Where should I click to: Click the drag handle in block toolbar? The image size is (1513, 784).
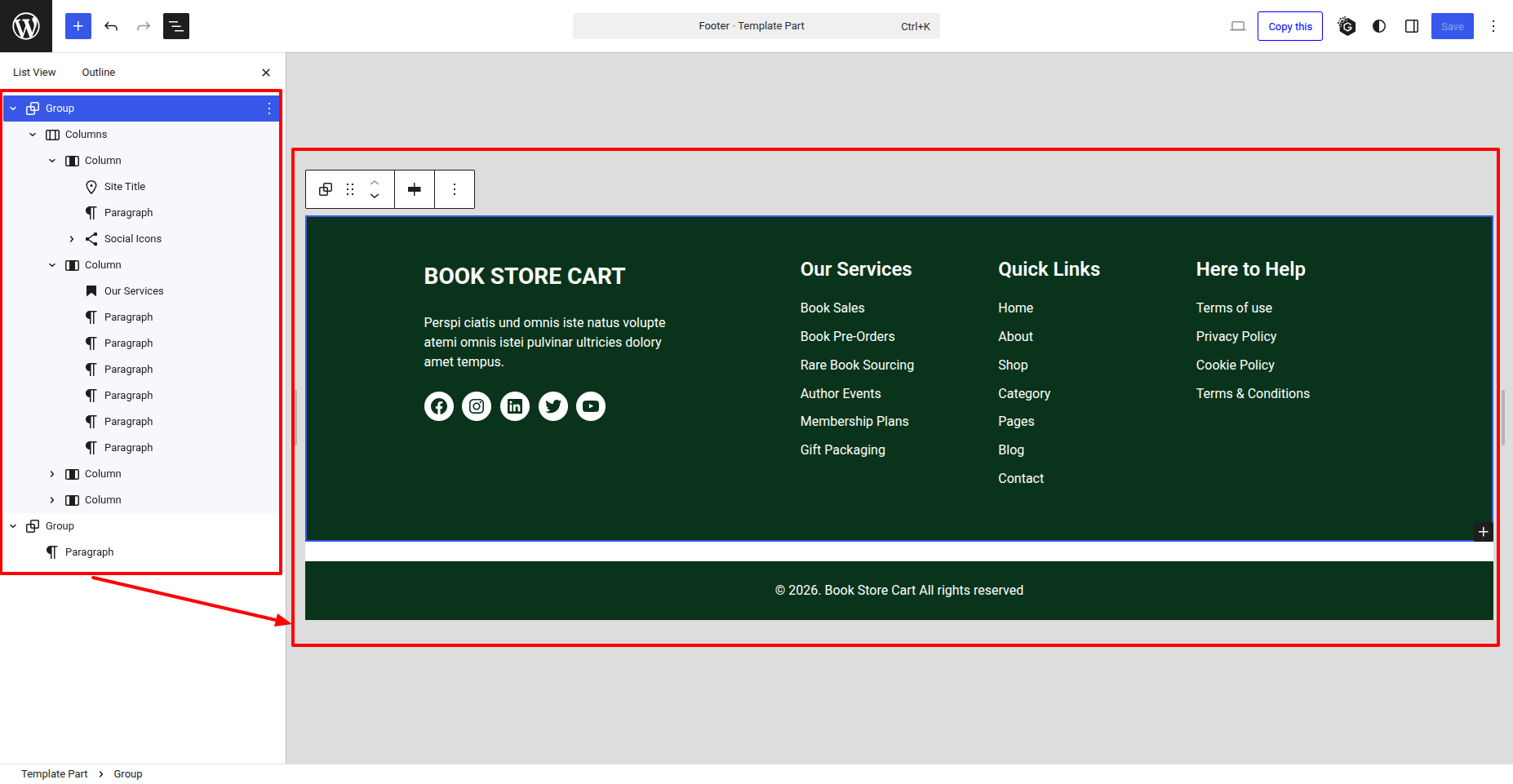point(350,189)
